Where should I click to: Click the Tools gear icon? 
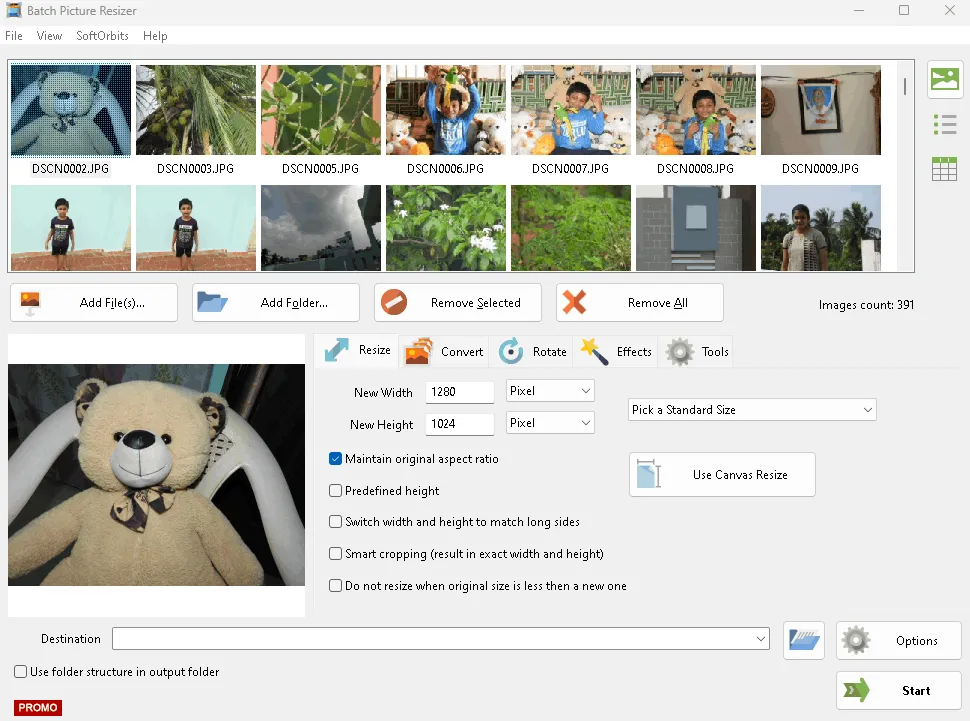[680, 351]
